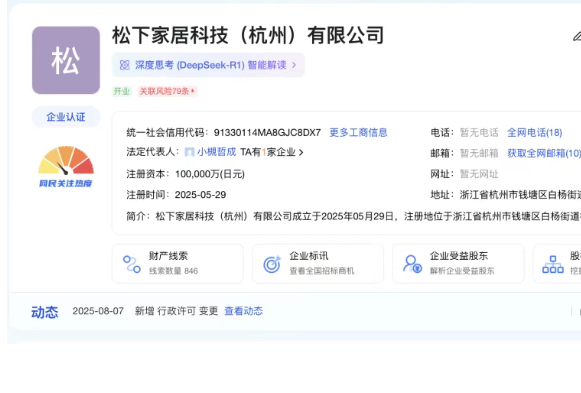Click the 开业 status tag

pyautogui.click(x=122, y=91)
